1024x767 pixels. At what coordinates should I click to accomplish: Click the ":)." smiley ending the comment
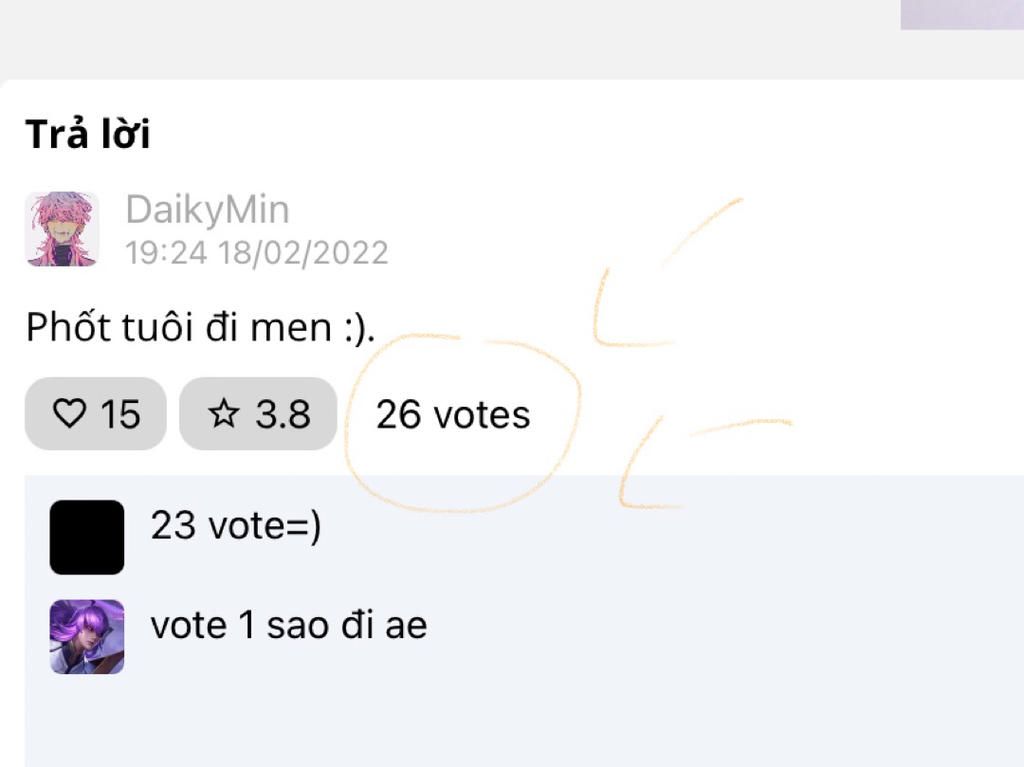(358, 328)
